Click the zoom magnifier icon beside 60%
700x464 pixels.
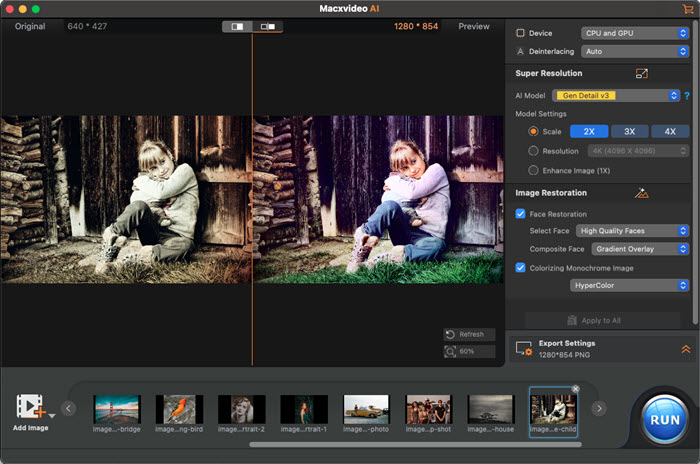[450, 351]
